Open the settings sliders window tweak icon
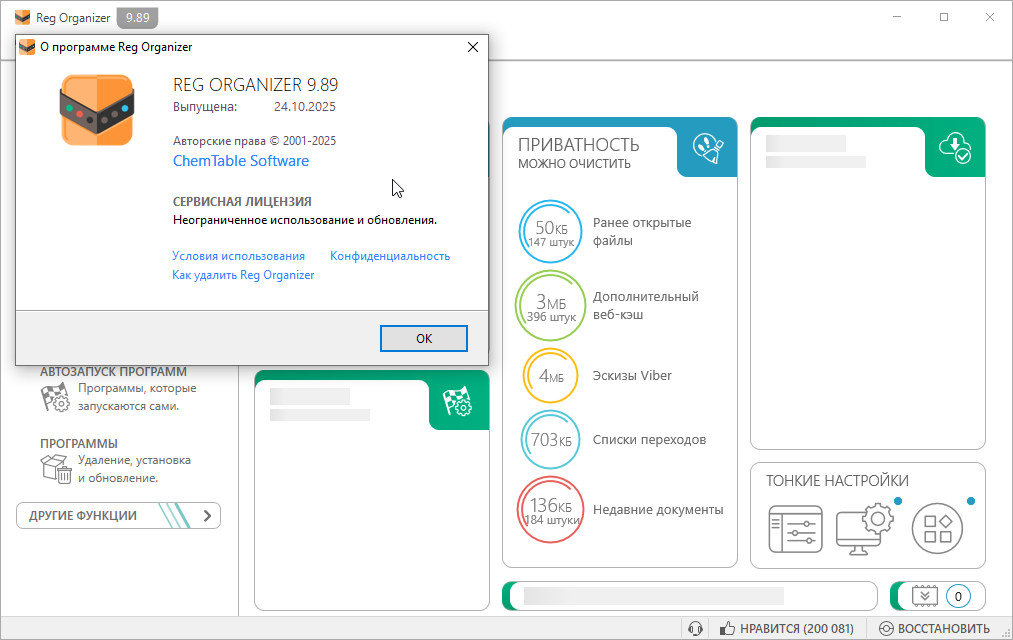1013x640 pixels. tap(795, 528)
